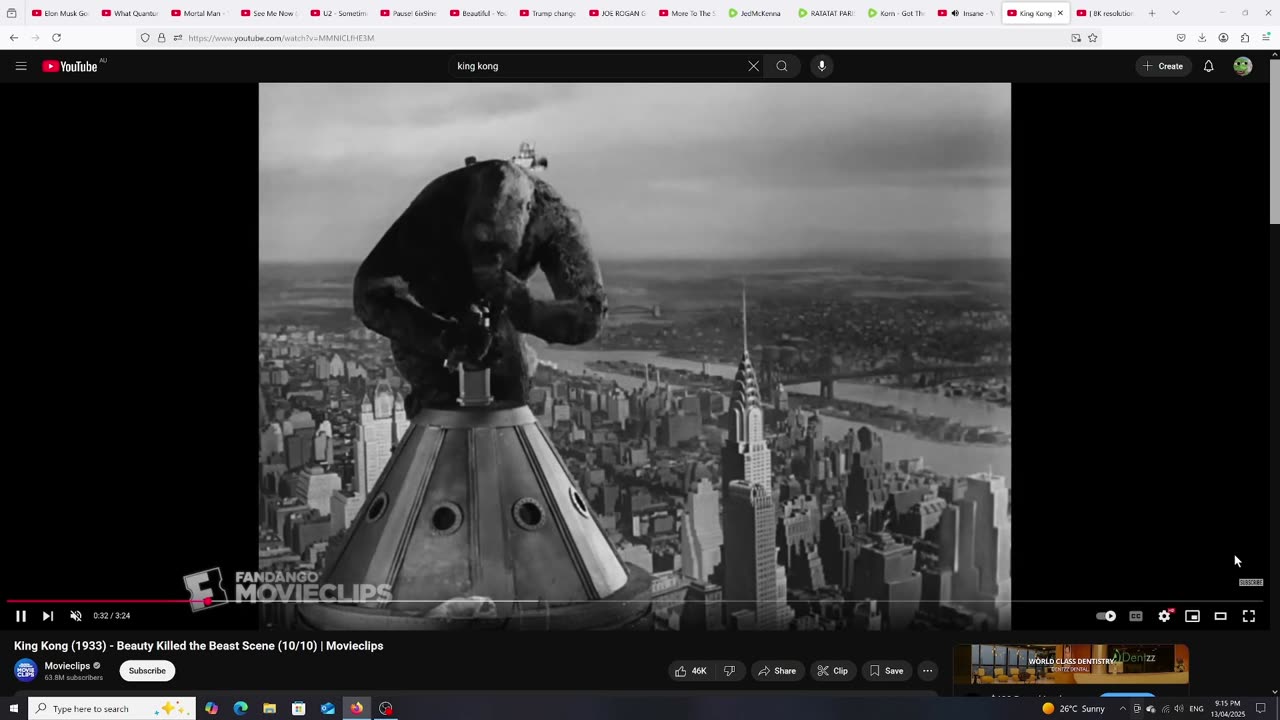The height and width of the screenshot is (720, 1280).
Task: Clear the search box text
Action: point(753,66)
